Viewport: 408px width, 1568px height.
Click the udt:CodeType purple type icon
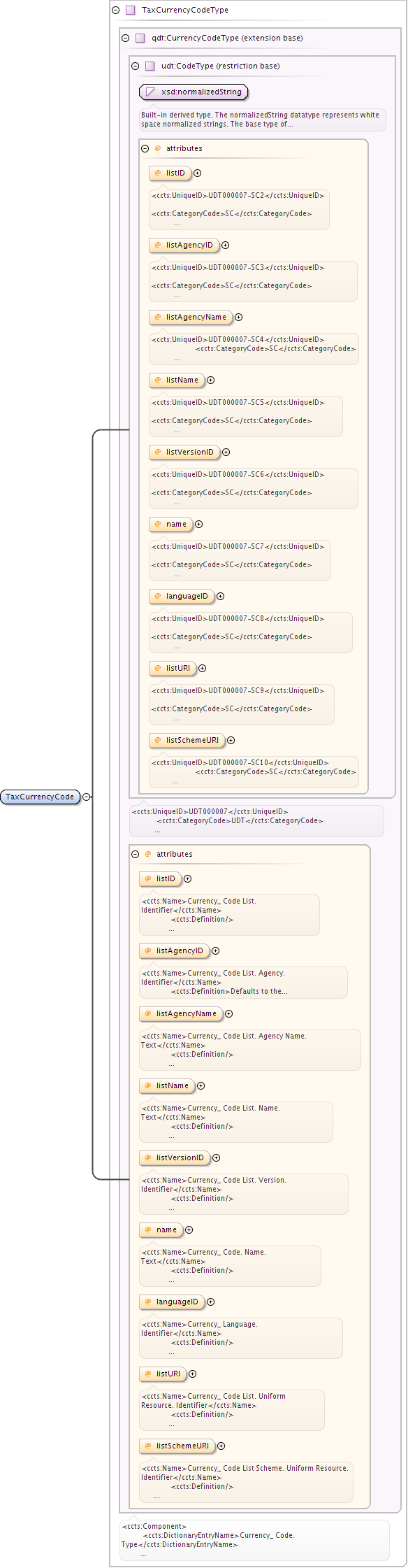click(150, 66)
